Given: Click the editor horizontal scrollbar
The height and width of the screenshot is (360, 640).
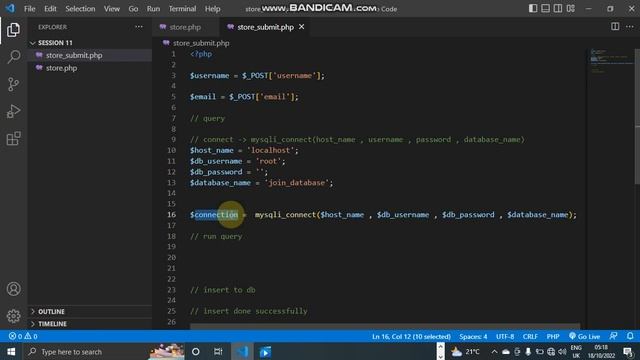Looking at the screenshot, I should pyautogui.click(x=384, y=327).
